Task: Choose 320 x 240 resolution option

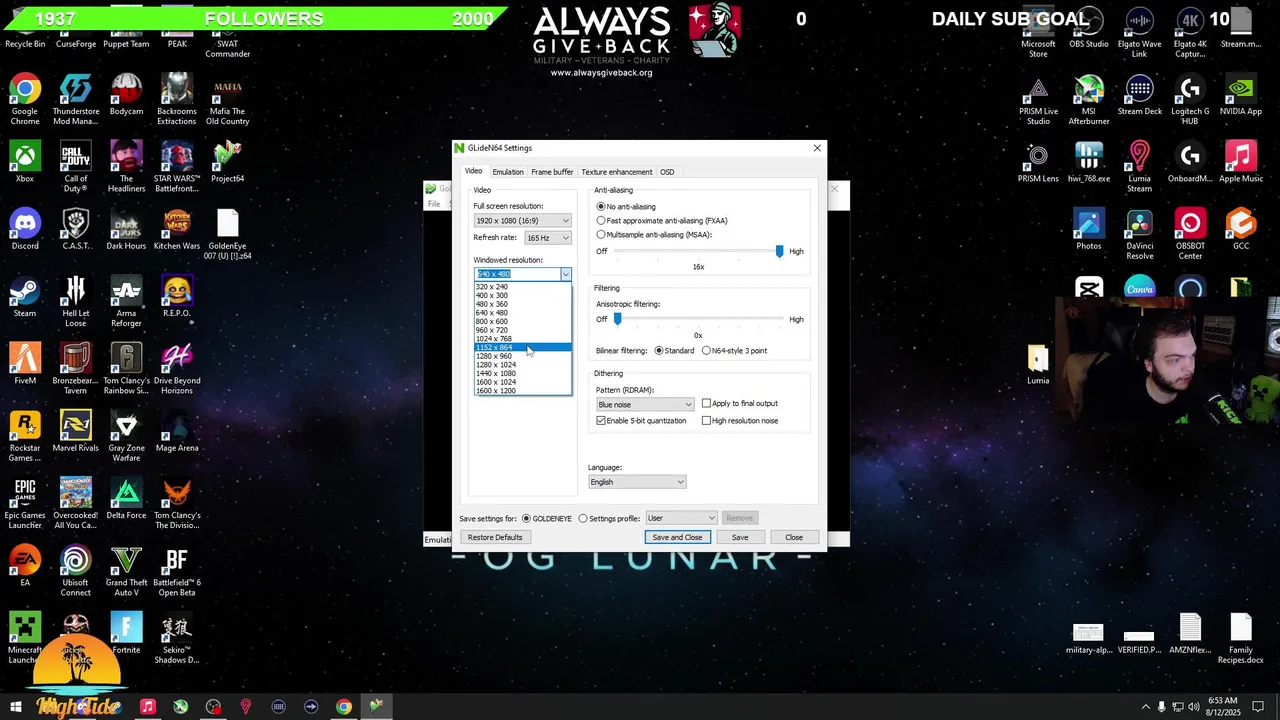Action: (522, 287)
